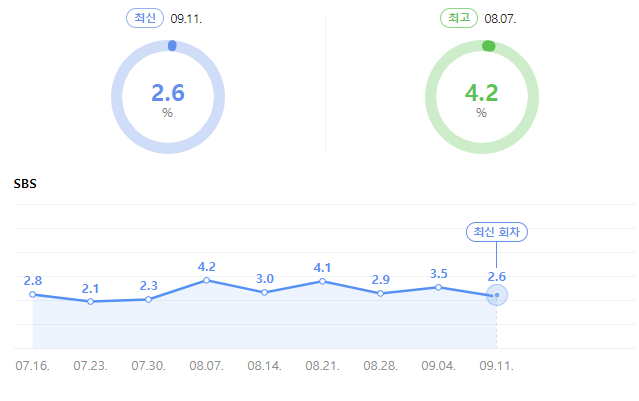Click the 2.1 data point on 07.23.
This screenshot has height=401, width=639.
point(90,302)
